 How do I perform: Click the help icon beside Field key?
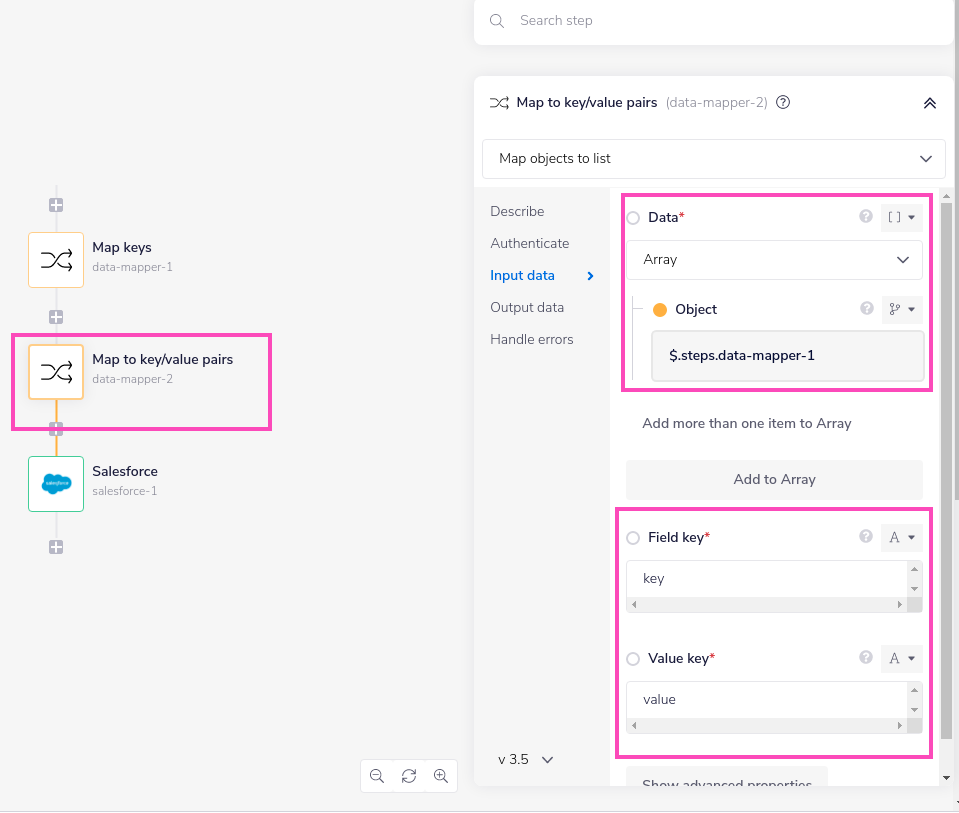point(866,537)
